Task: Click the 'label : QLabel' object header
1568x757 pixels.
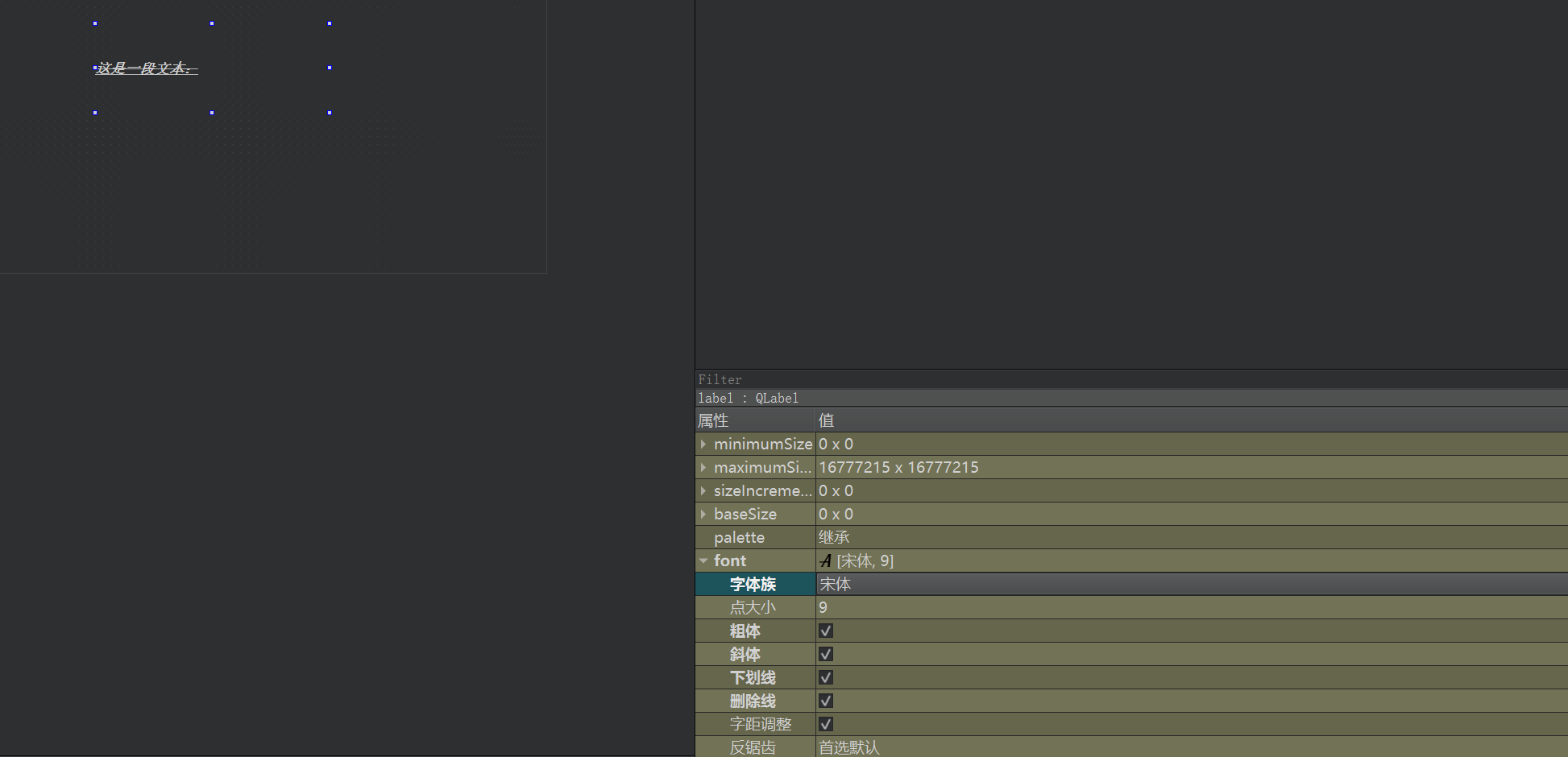Action: [x=1131, y=398]
